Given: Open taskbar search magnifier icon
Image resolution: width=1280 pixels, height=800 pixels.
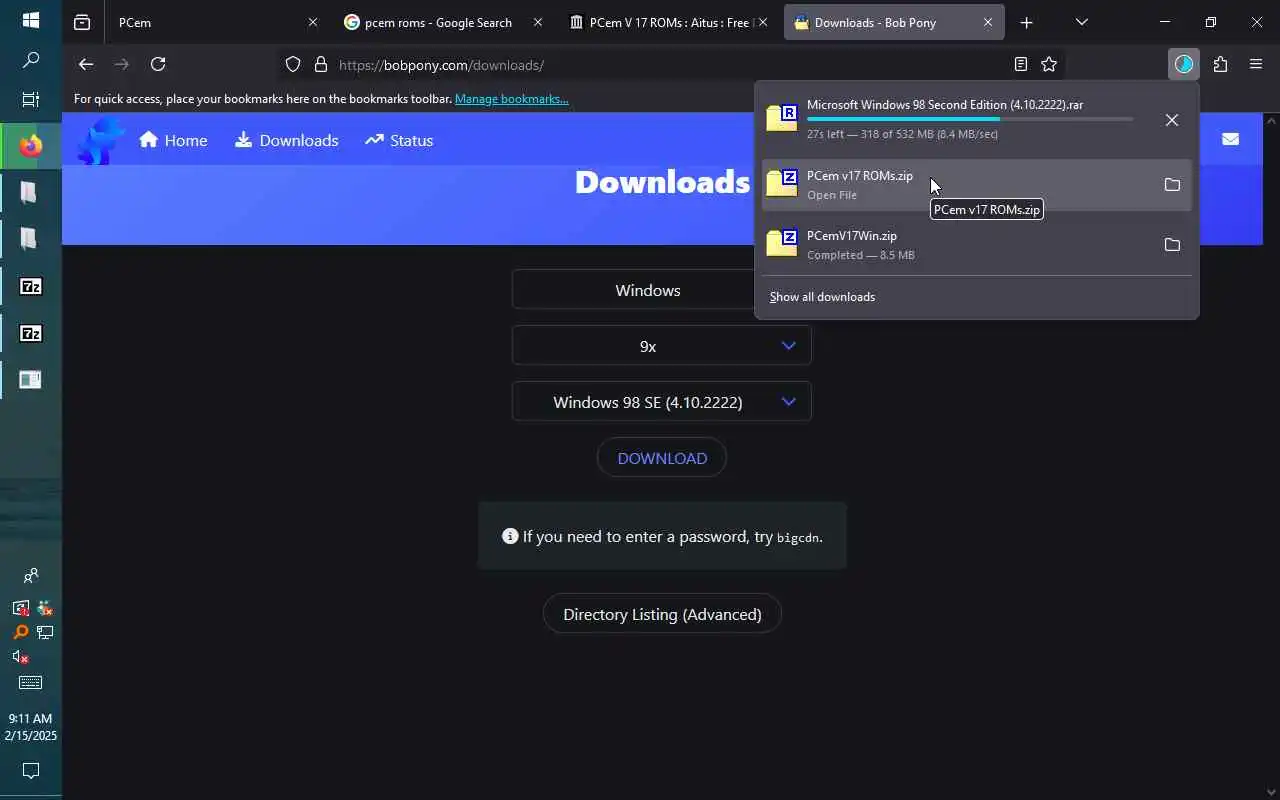Looking at the screenshot, I should pyautogui.click(x=30, y=61).
